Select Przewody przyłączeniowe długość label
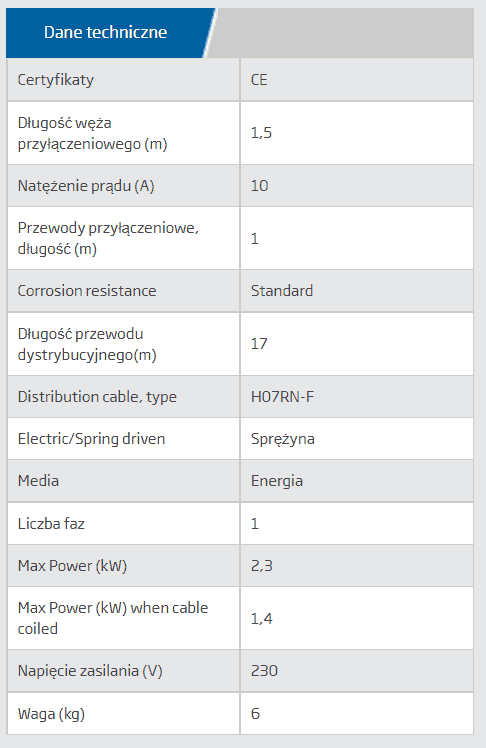Image resolution: width=486 pixels, height=748 pixels. pyautogui.click(x=108, y=238)
